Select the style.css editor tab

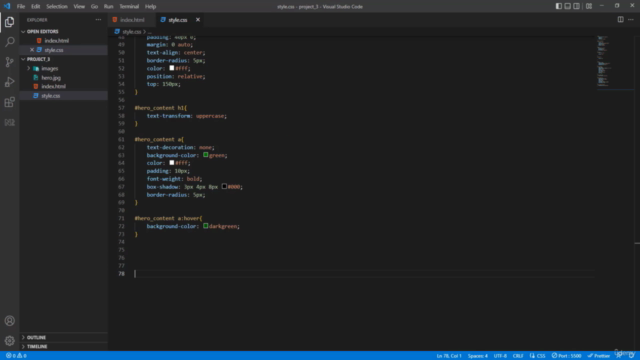pos(178,20)
